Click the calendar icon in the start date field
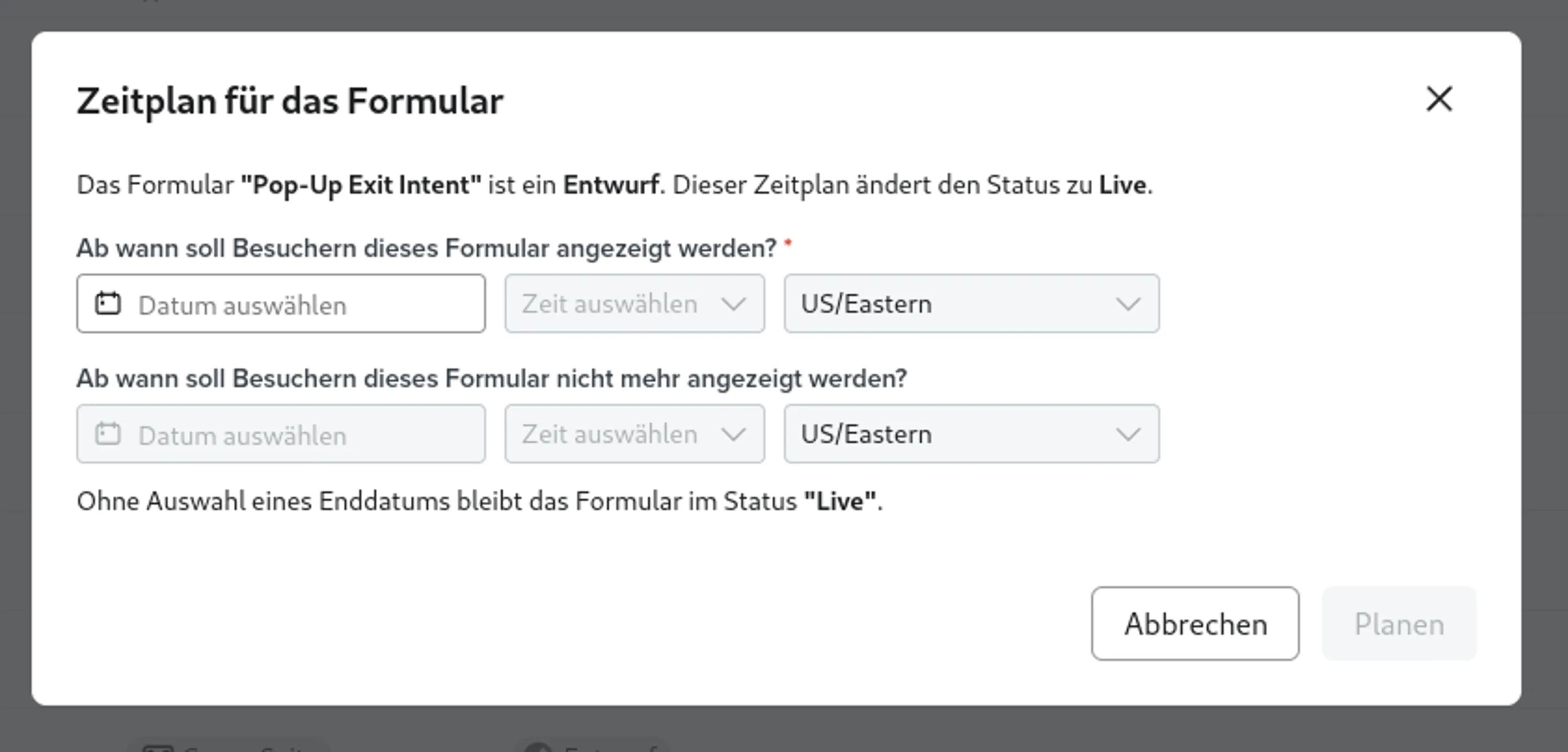 108,304
